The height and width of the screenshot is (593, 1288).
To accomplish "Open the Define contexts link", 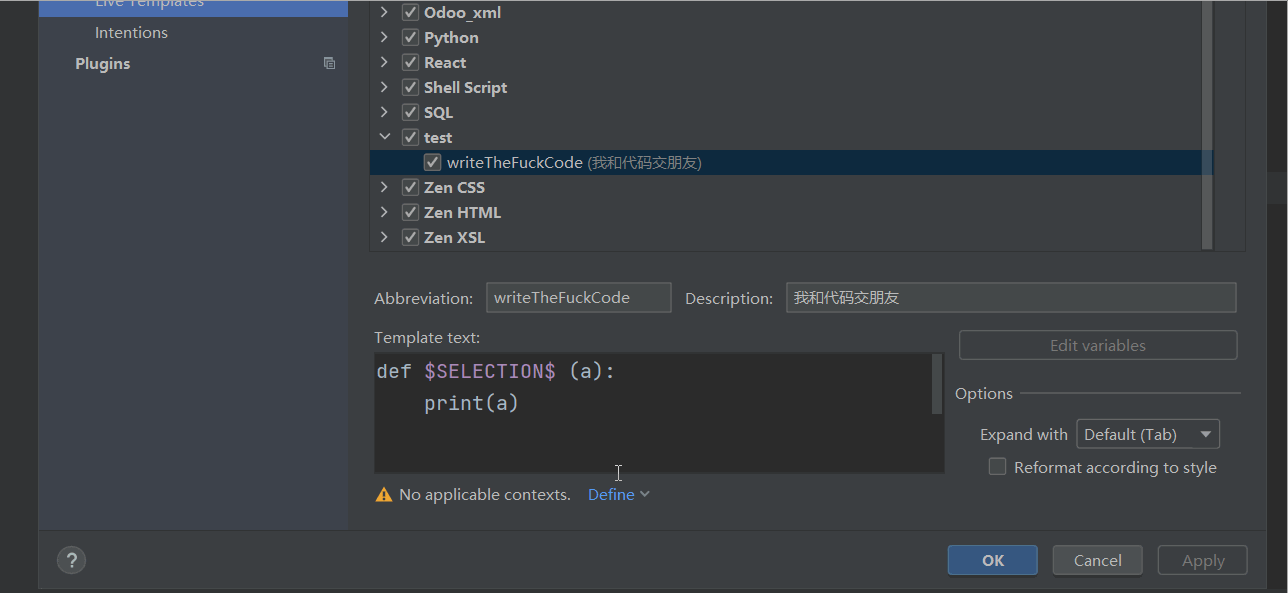I will point(618,494).
